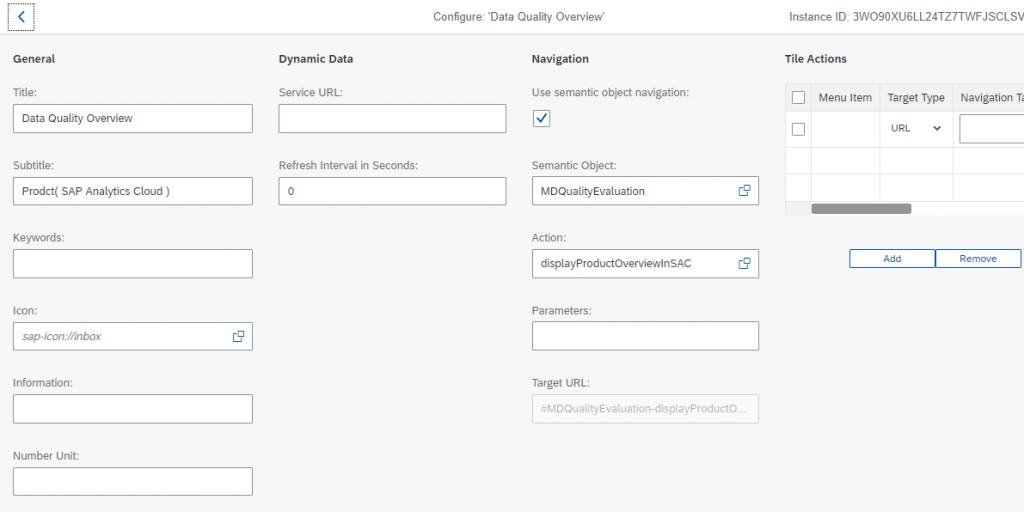Edit the Subtitle text field
1024x512 pixels.
(x=133, y=191)
